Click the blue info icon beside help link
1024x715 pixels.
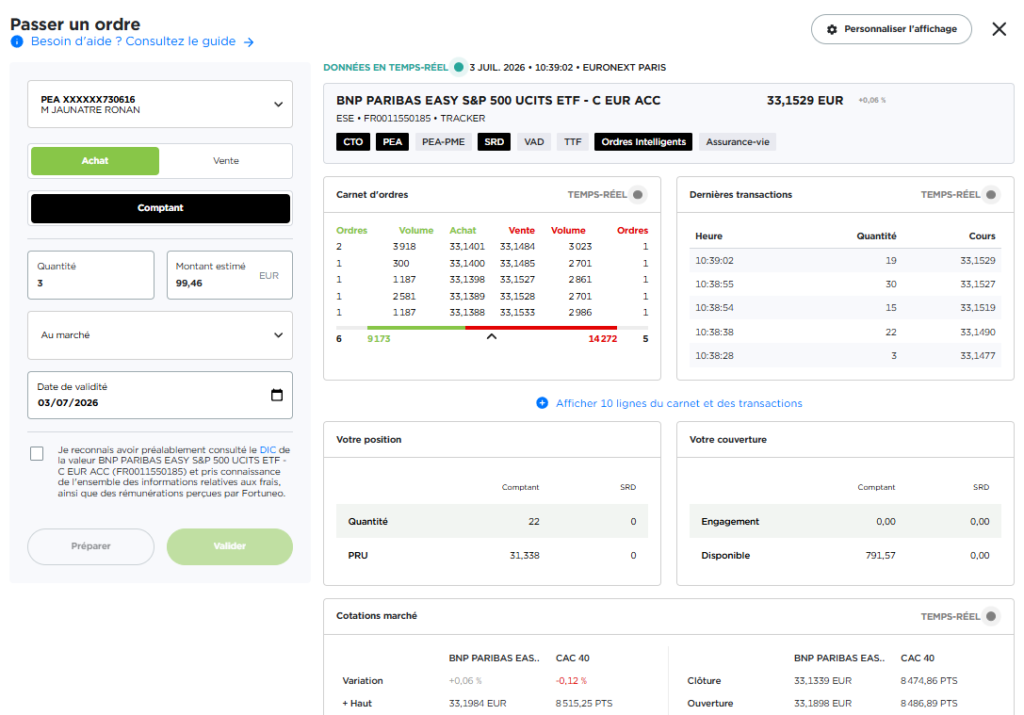pyautogui.click(x=17, y=42)
